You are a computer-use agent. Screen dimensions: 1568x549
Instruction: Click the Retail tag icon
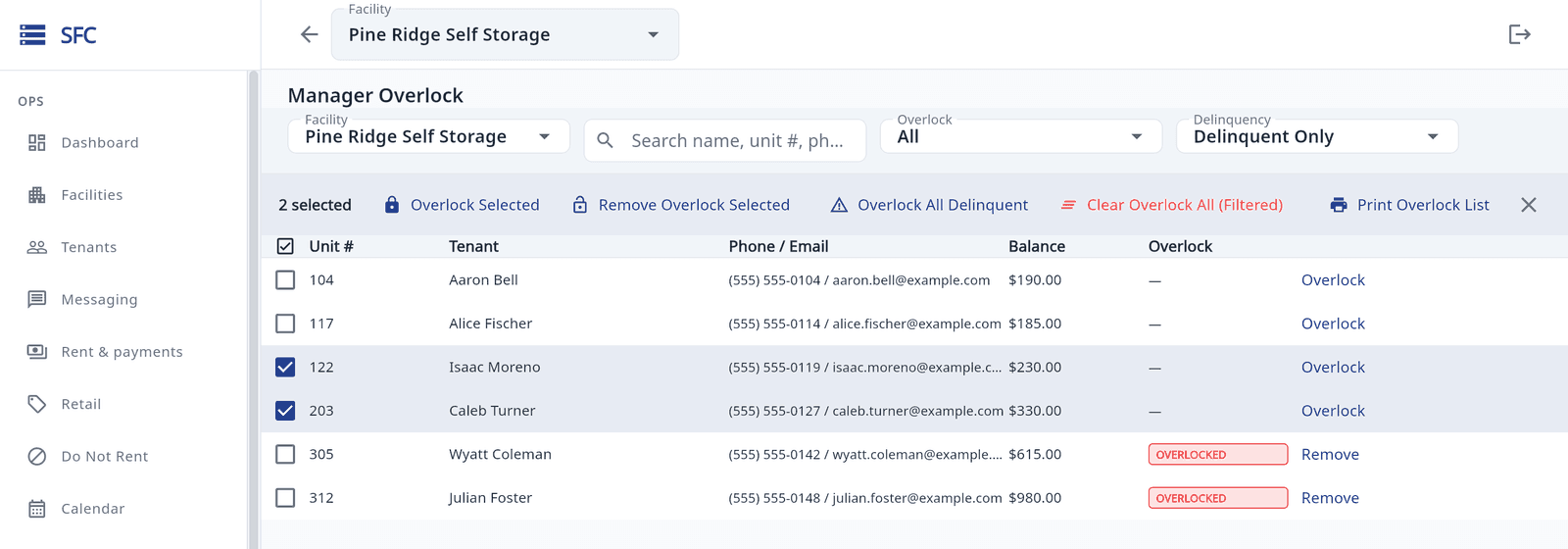pyautogui.click(x=37, y=404)
